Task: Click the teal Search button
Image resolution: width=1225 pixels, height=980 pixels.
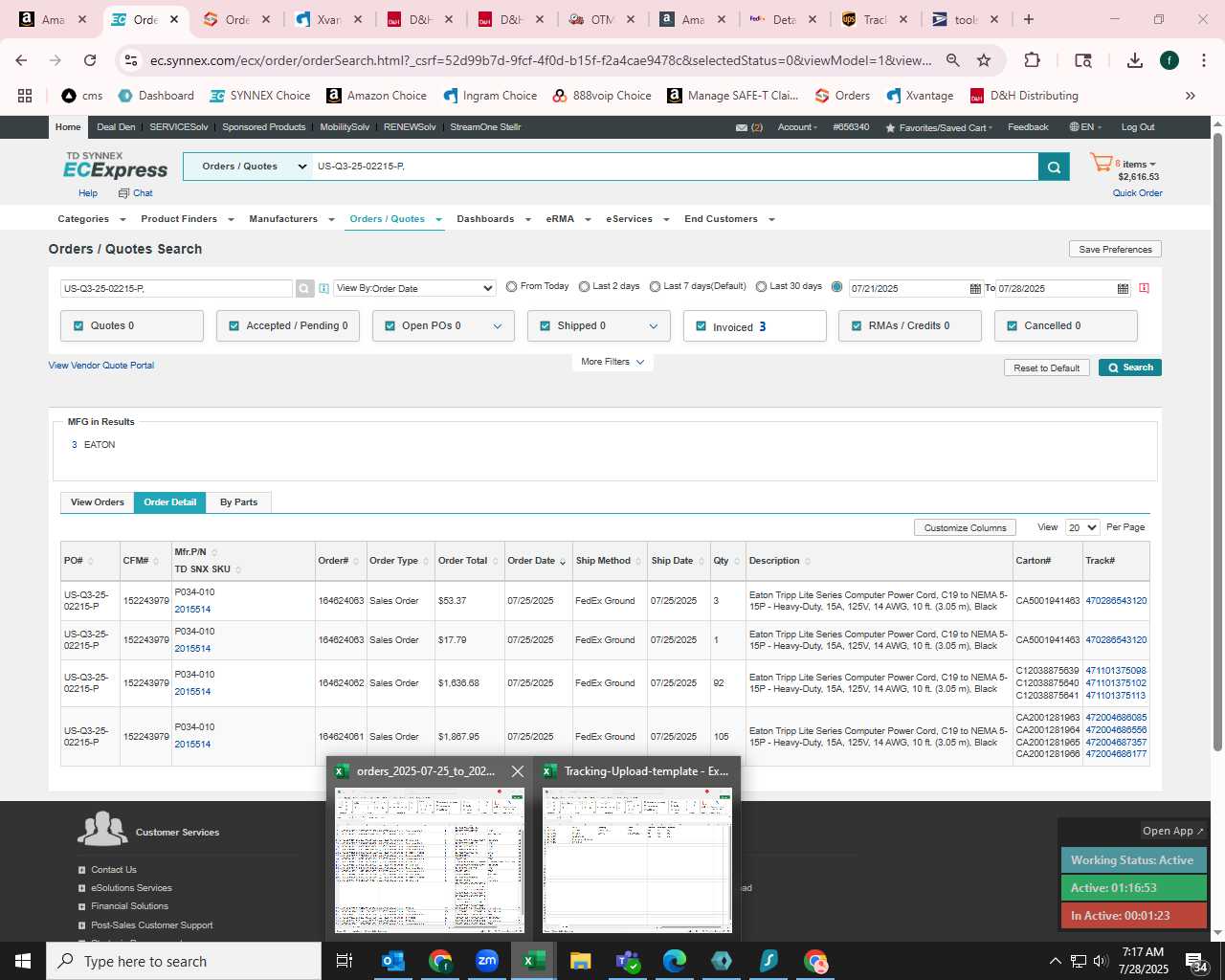Action: tap(1130, 367)
